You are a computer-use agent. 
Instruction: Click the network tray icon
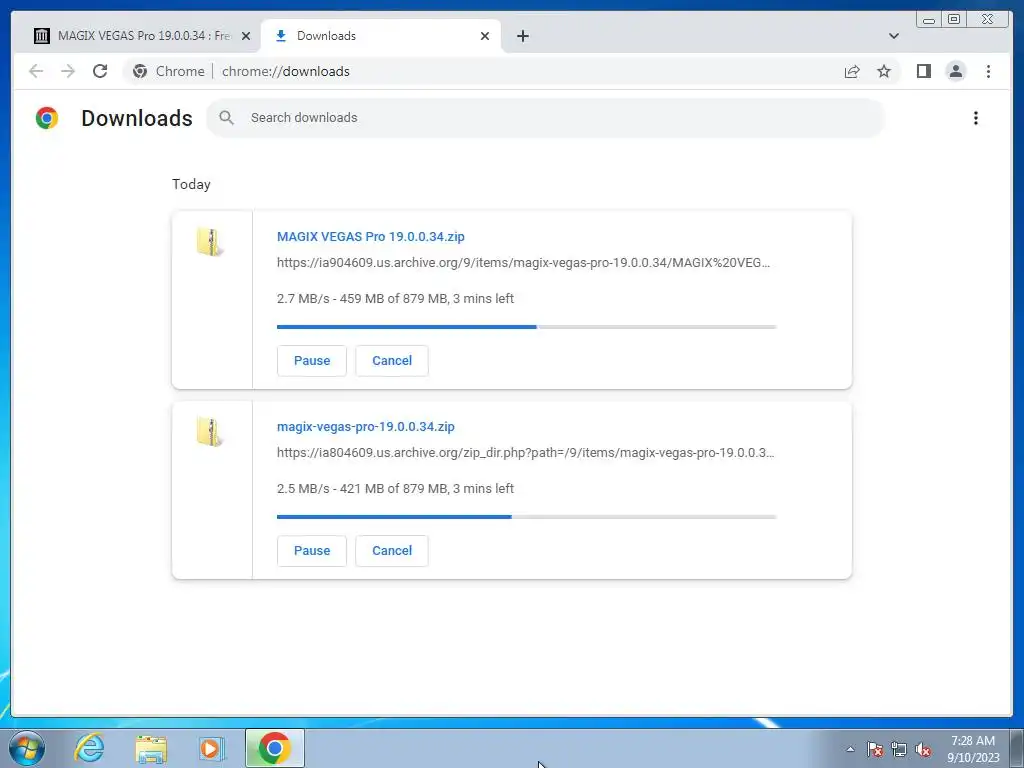click(899, 749)
